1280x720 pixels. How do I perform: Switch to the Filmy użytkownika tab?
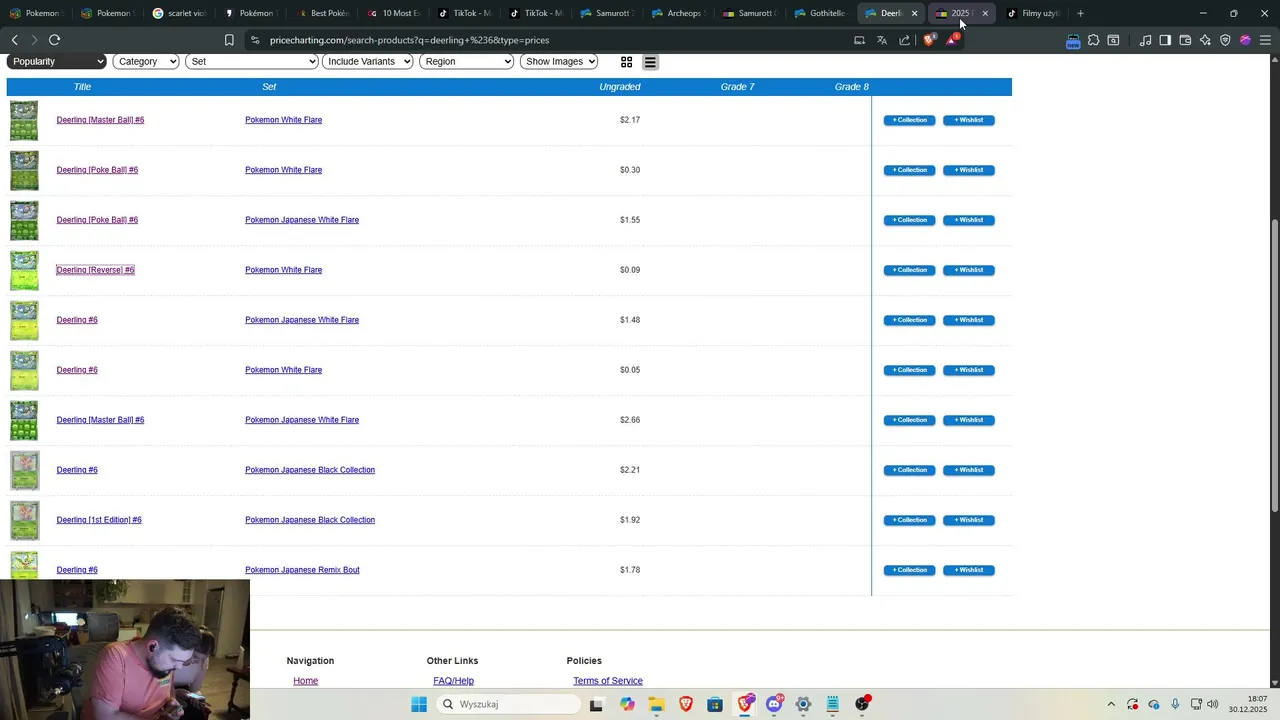(x=1033, y=13)
